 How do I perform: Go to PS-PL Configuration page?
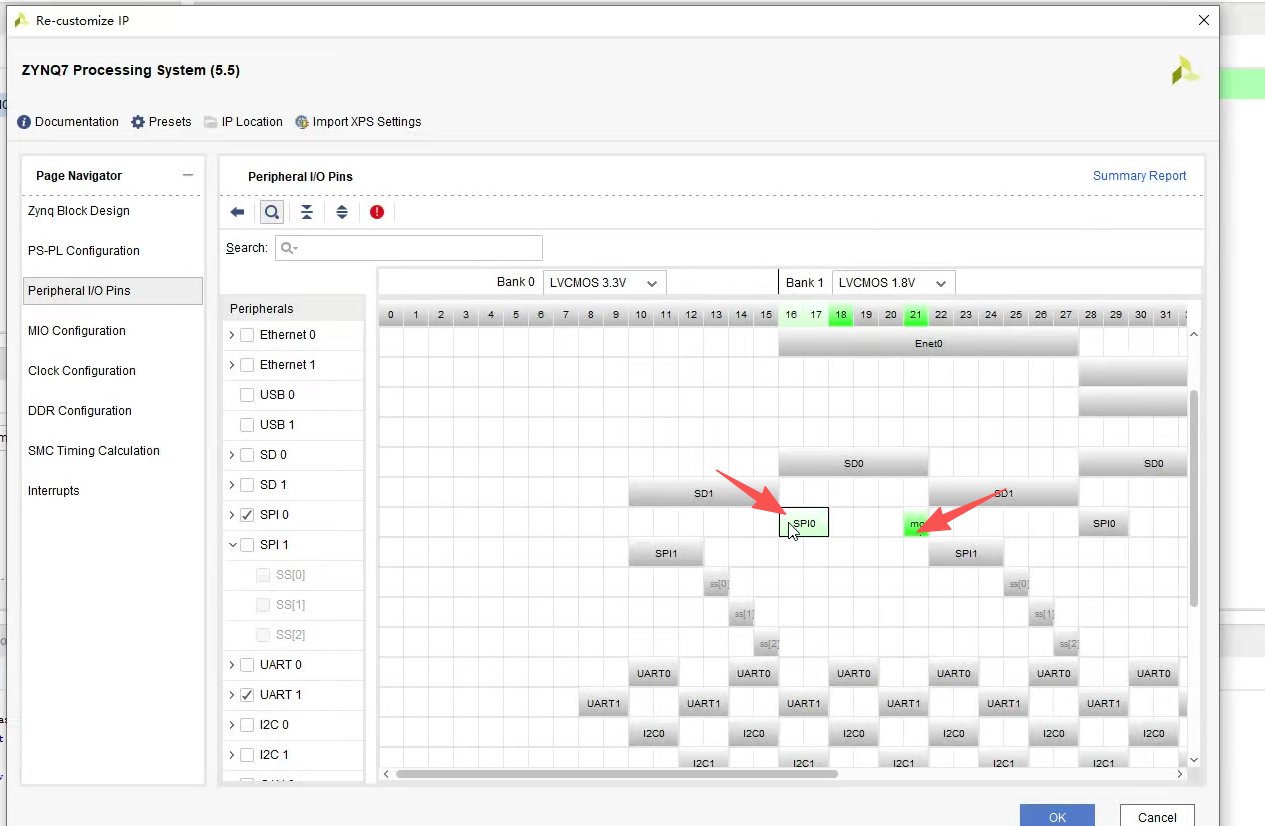[84, 251]
